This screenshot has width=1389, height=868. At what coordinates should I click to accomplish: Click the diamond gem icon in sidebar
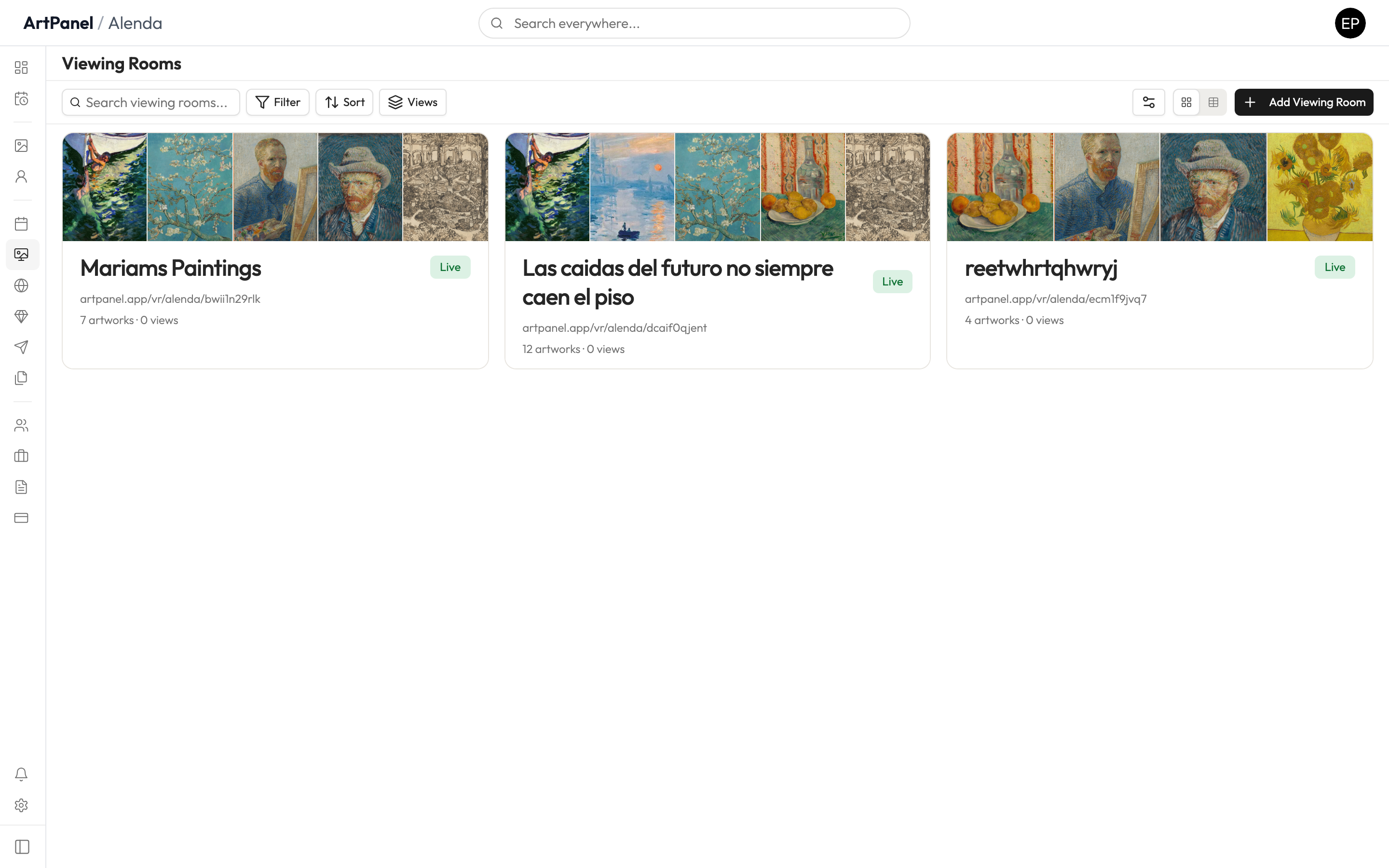click(x=21, y=316)
